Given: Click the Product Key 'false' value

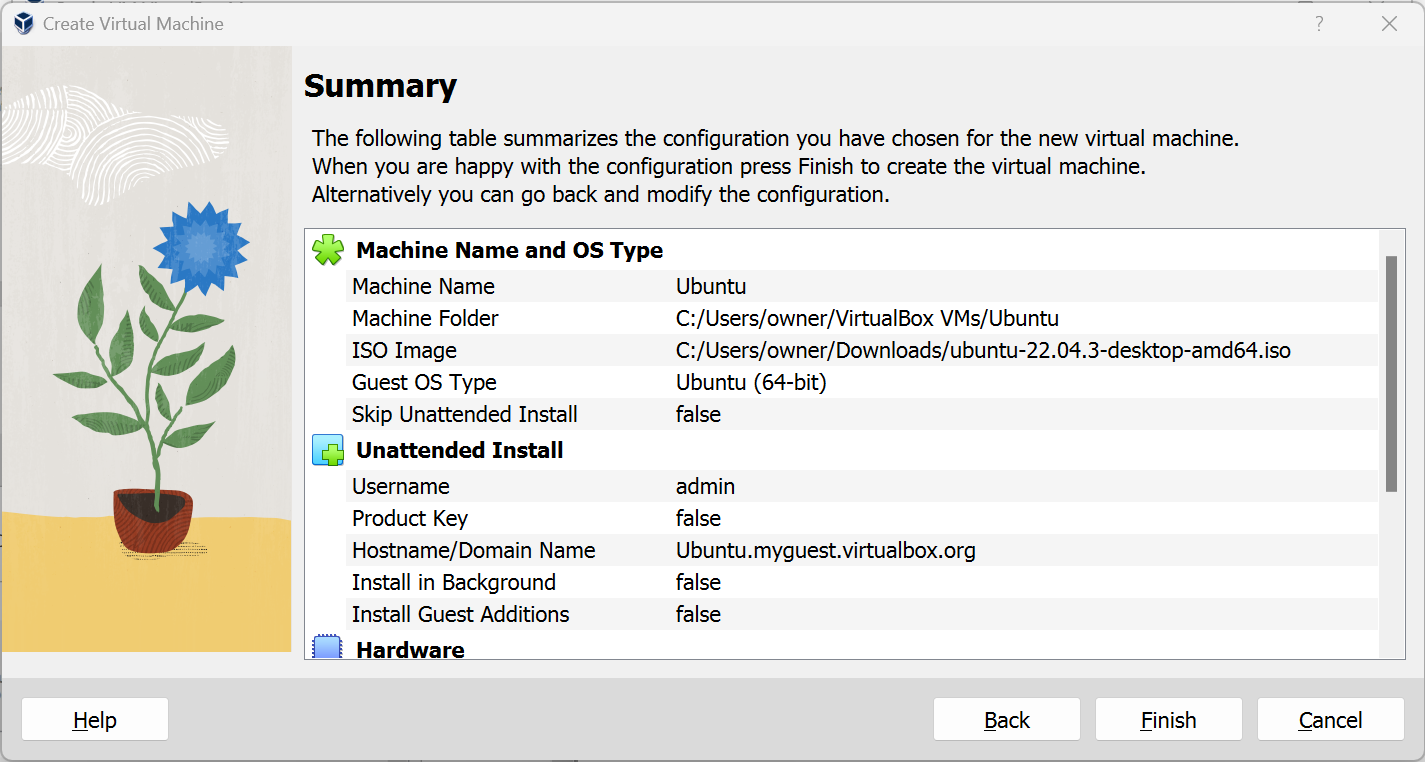Looking at the screenshot, I should click(x=698, y=518).
